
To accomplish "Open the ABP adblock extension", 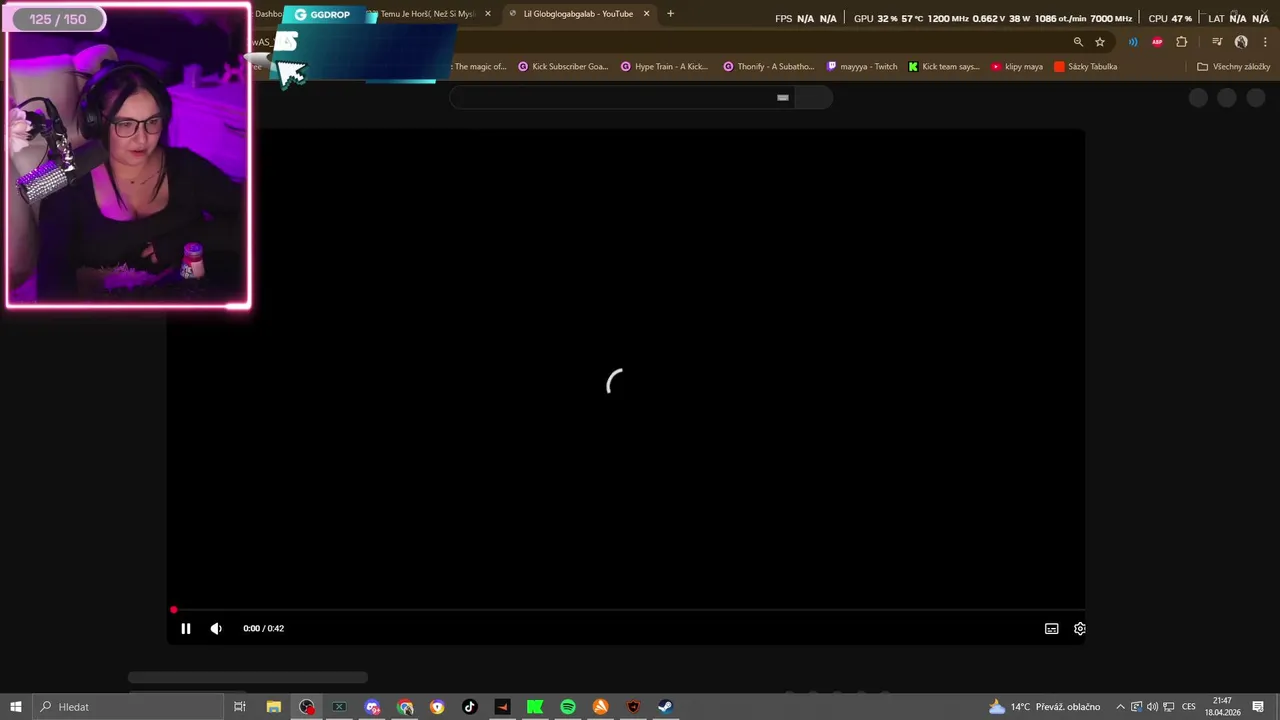I will click(1157, 42).
